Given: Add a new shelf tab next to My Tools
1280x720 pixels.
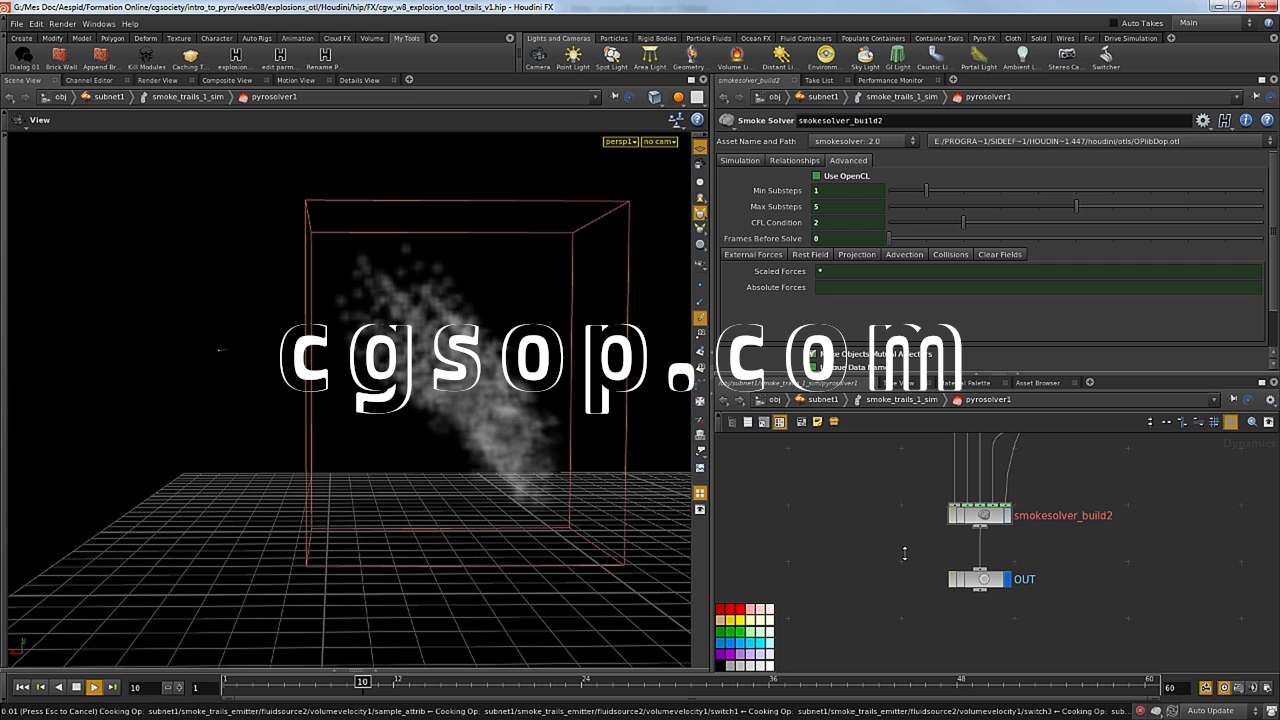Looking at the screenshot, I should pyautogui.click(x=433, y=38).
